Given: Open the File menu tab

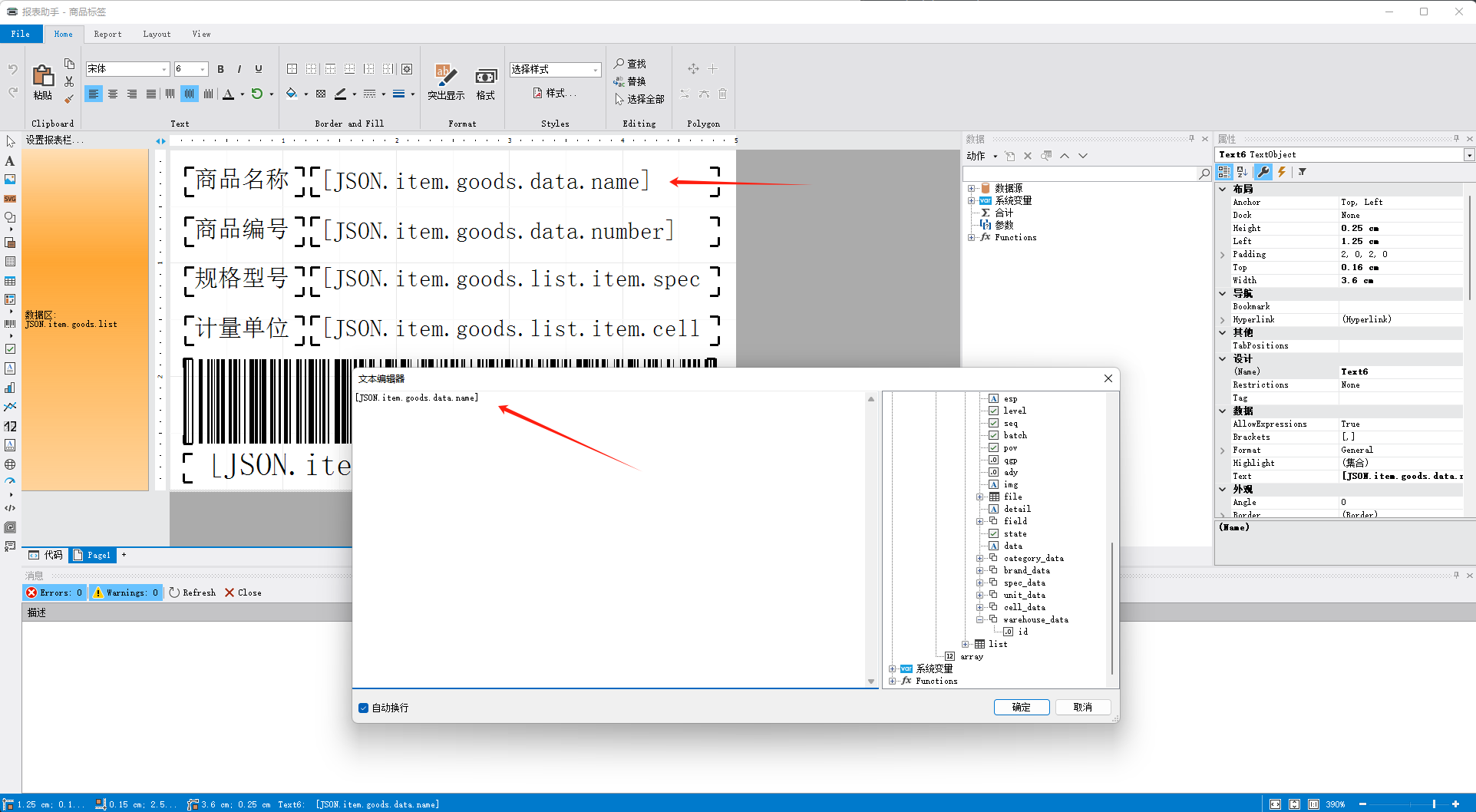Looking at the screenshot, I should pos(21,34).
